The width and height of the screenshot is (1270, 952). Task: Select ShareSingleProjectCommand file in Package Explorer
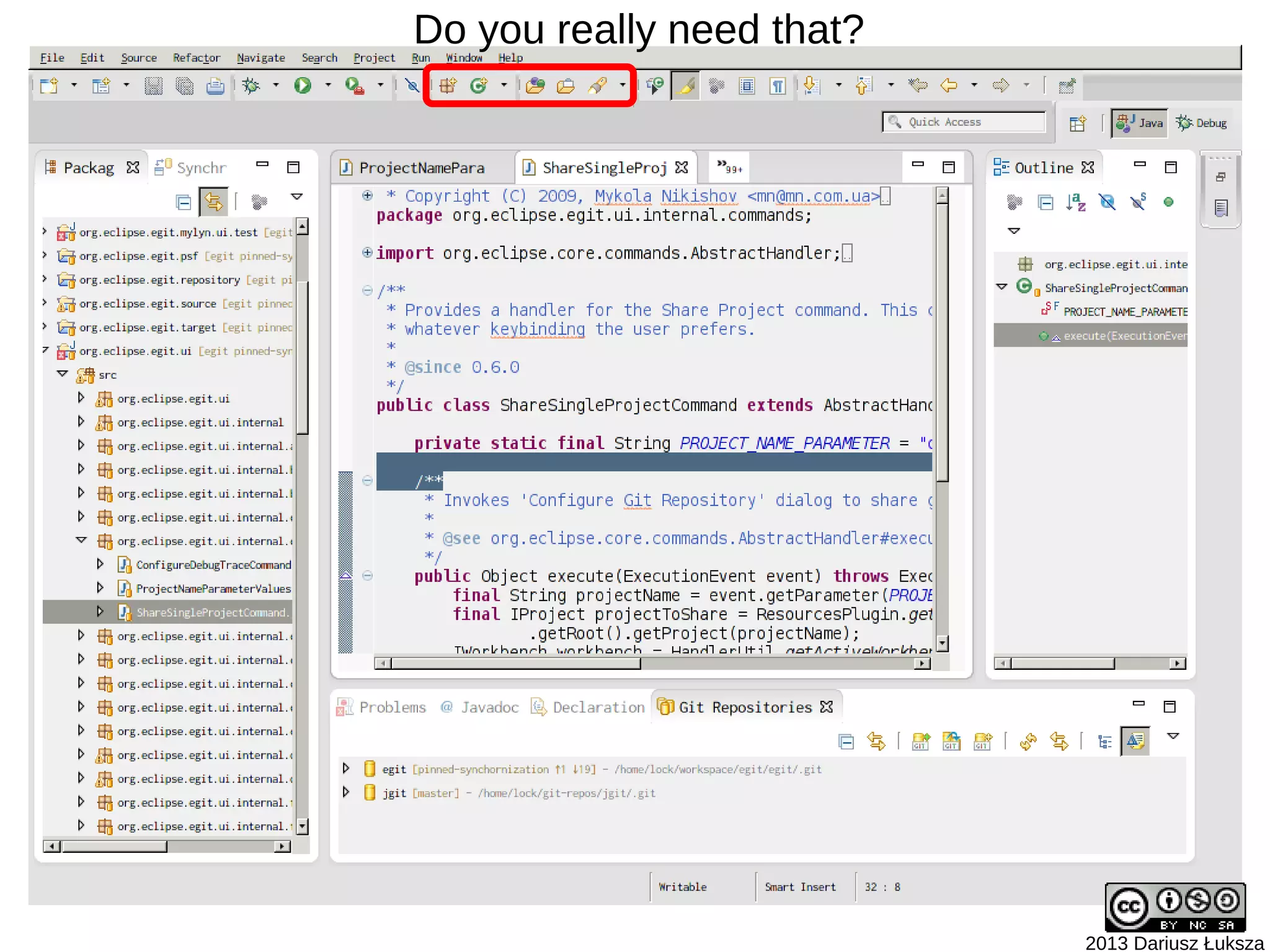[211, 612]
